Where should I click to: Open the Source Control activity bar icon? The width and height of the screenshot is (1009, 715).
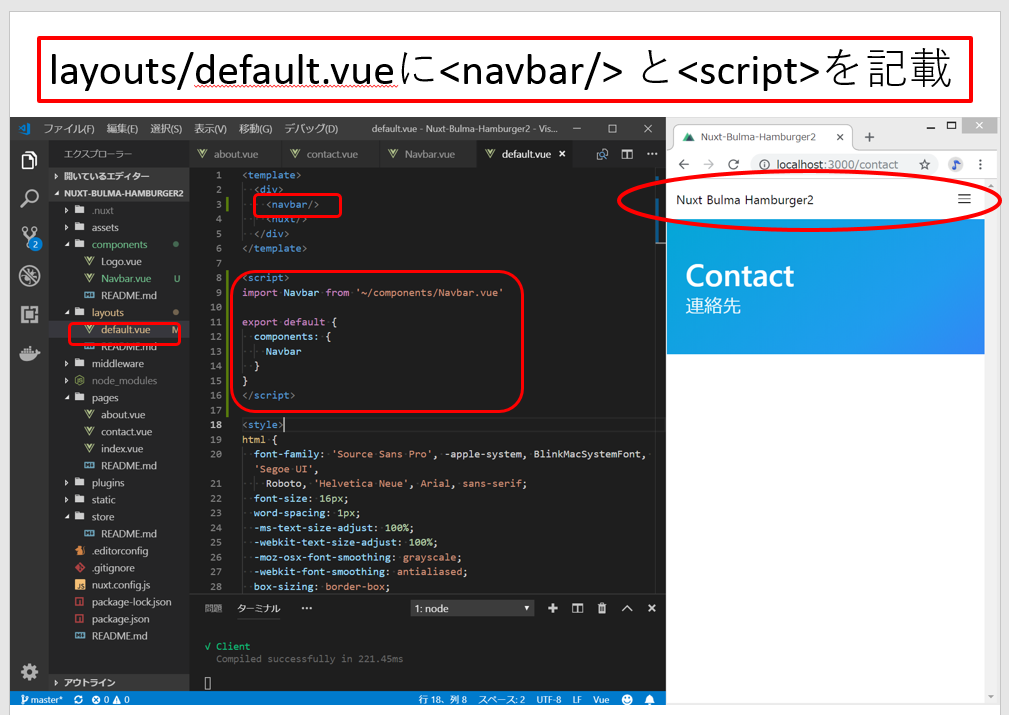point(29,237)
